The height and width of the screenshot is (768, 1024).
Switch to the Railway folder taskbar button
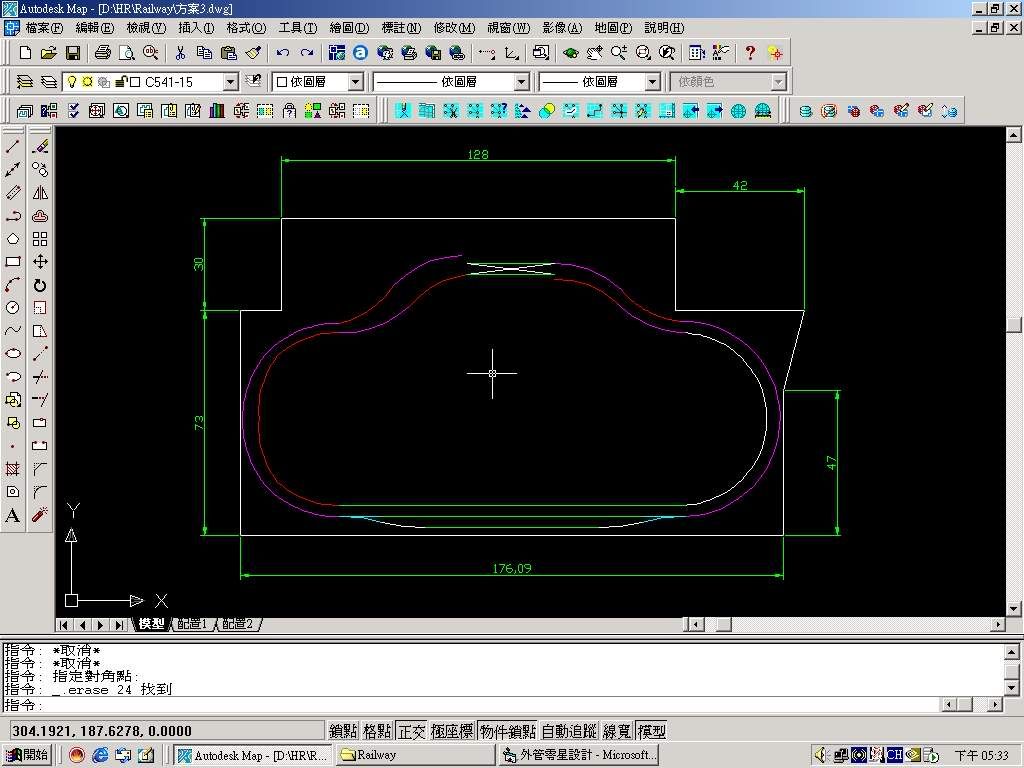pyautogui.click(x=414, y=755)
